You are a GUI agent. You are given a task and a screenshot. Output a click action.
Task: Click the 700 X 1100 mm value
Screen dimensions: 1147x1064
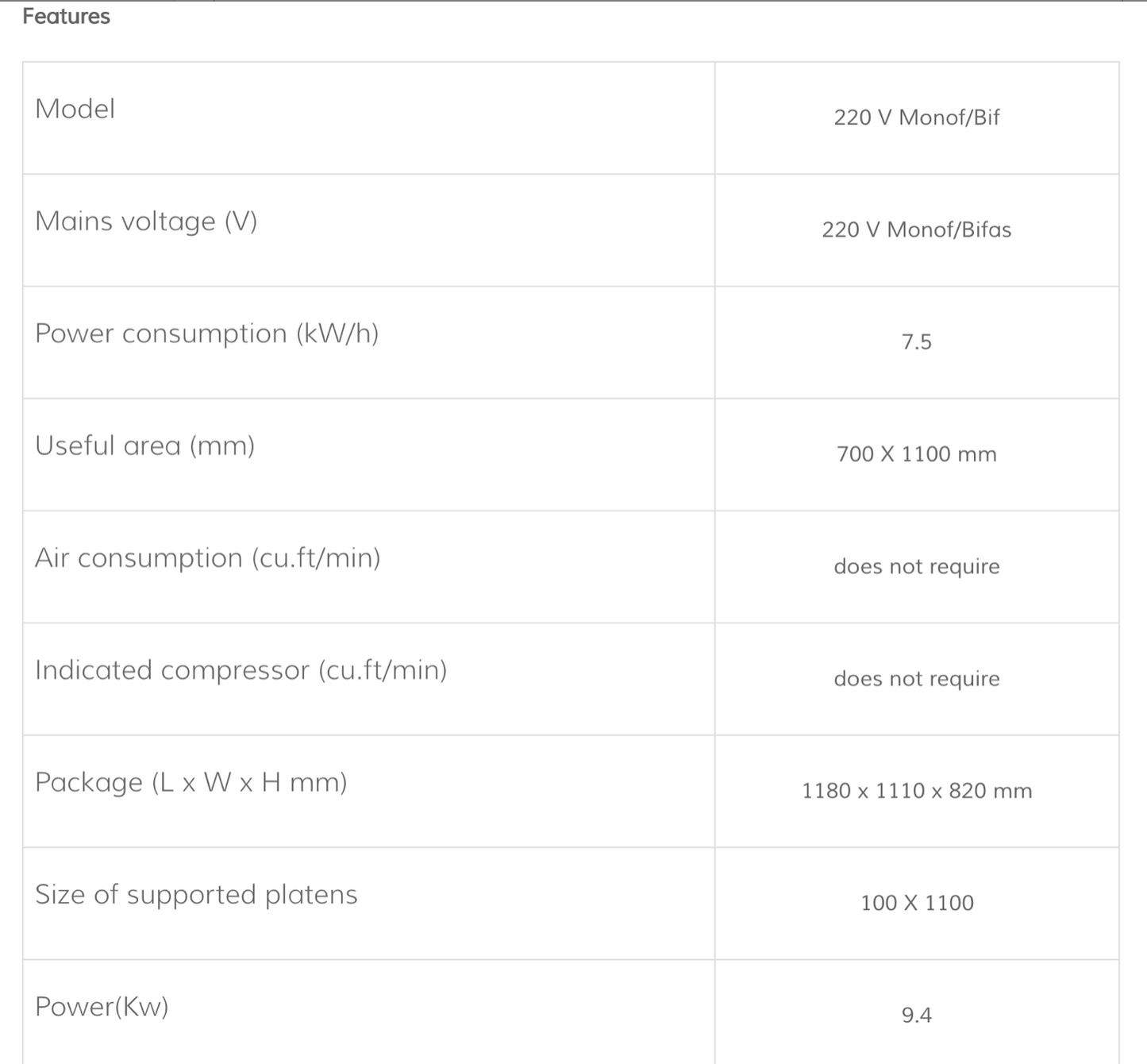tap(916, 454)
